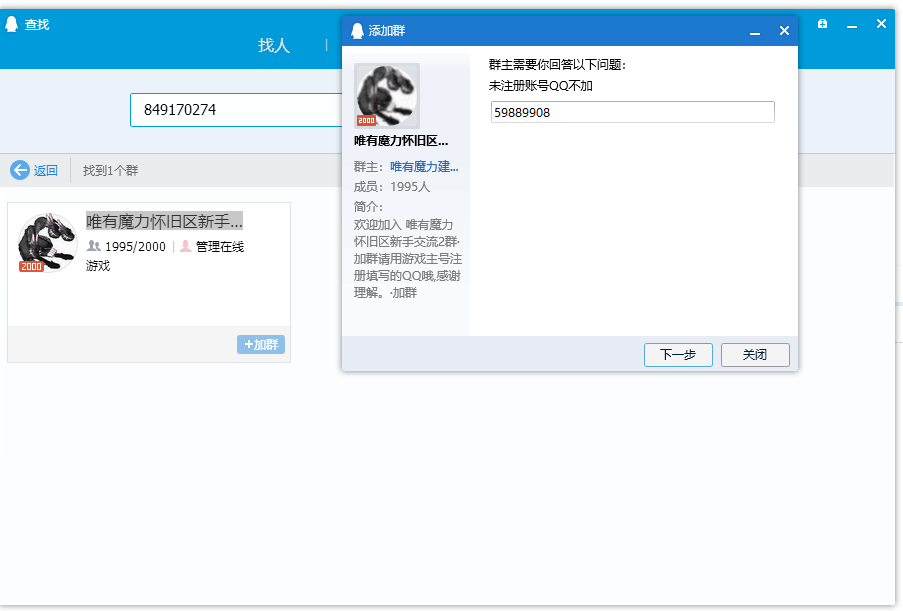
Task: Click the group avatar in the search result
Action: [x=46, y=242]
